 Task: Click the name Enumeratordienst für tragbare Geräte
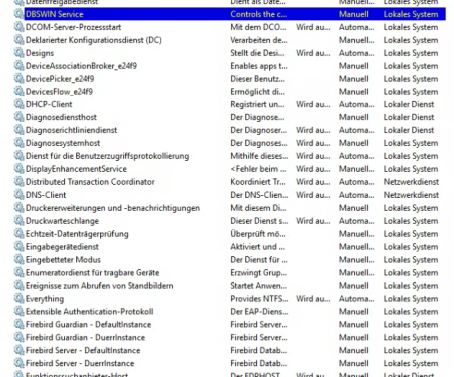pos(92,273)
